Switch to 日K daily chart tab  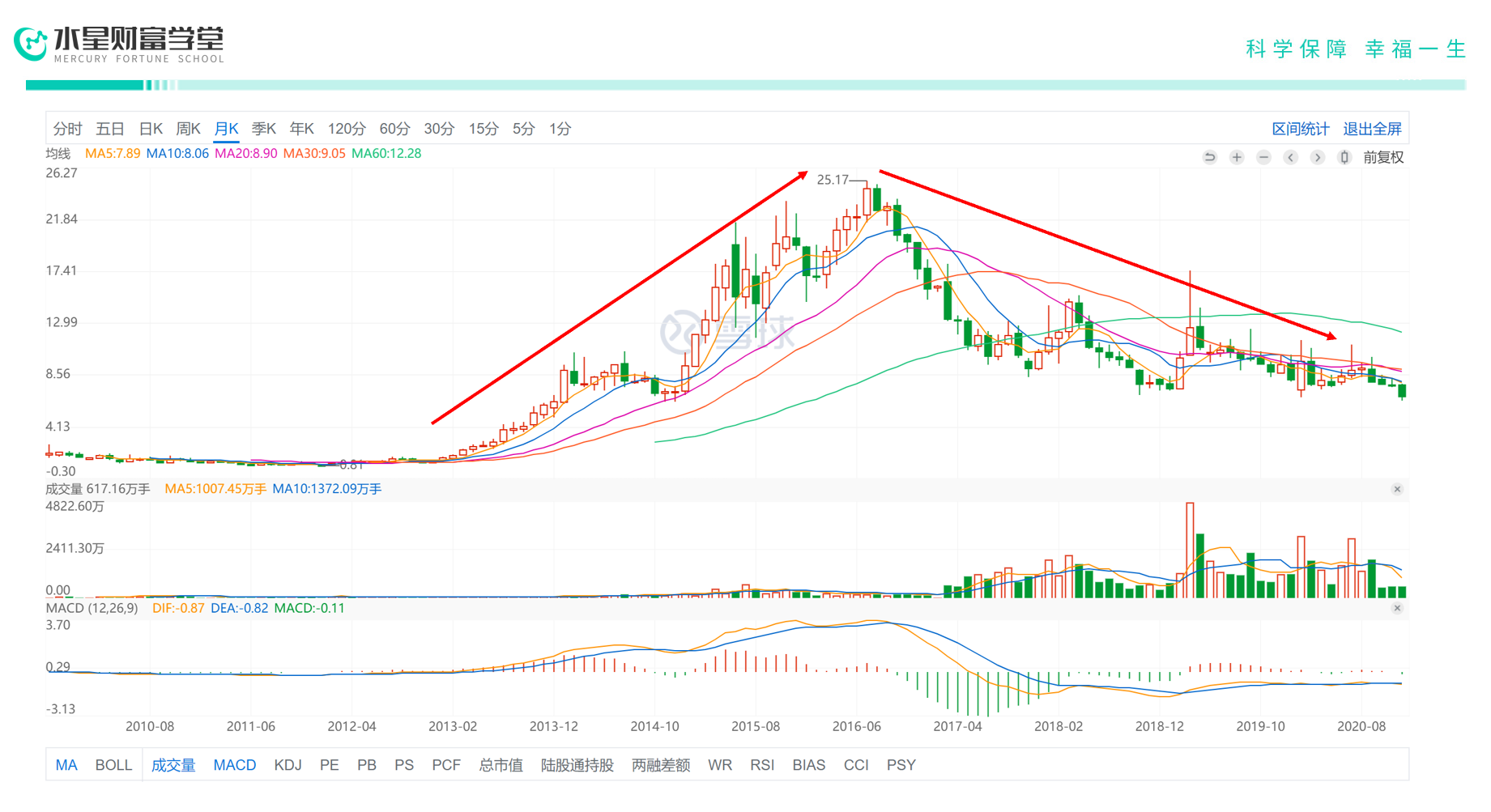tap(151, 129)
